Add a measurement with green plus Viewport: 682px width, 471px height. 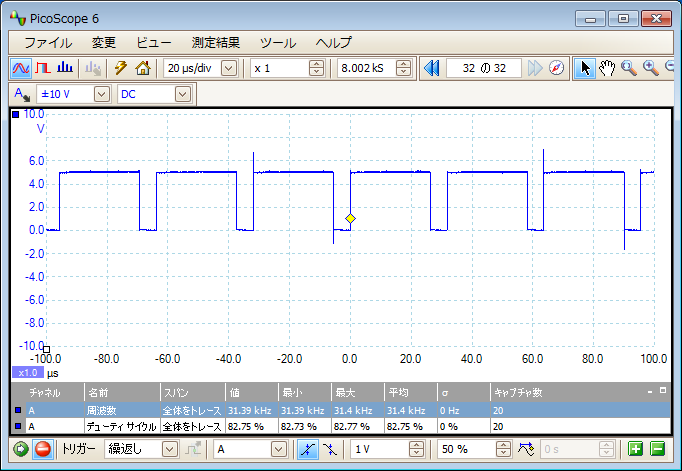pos(635,449)
